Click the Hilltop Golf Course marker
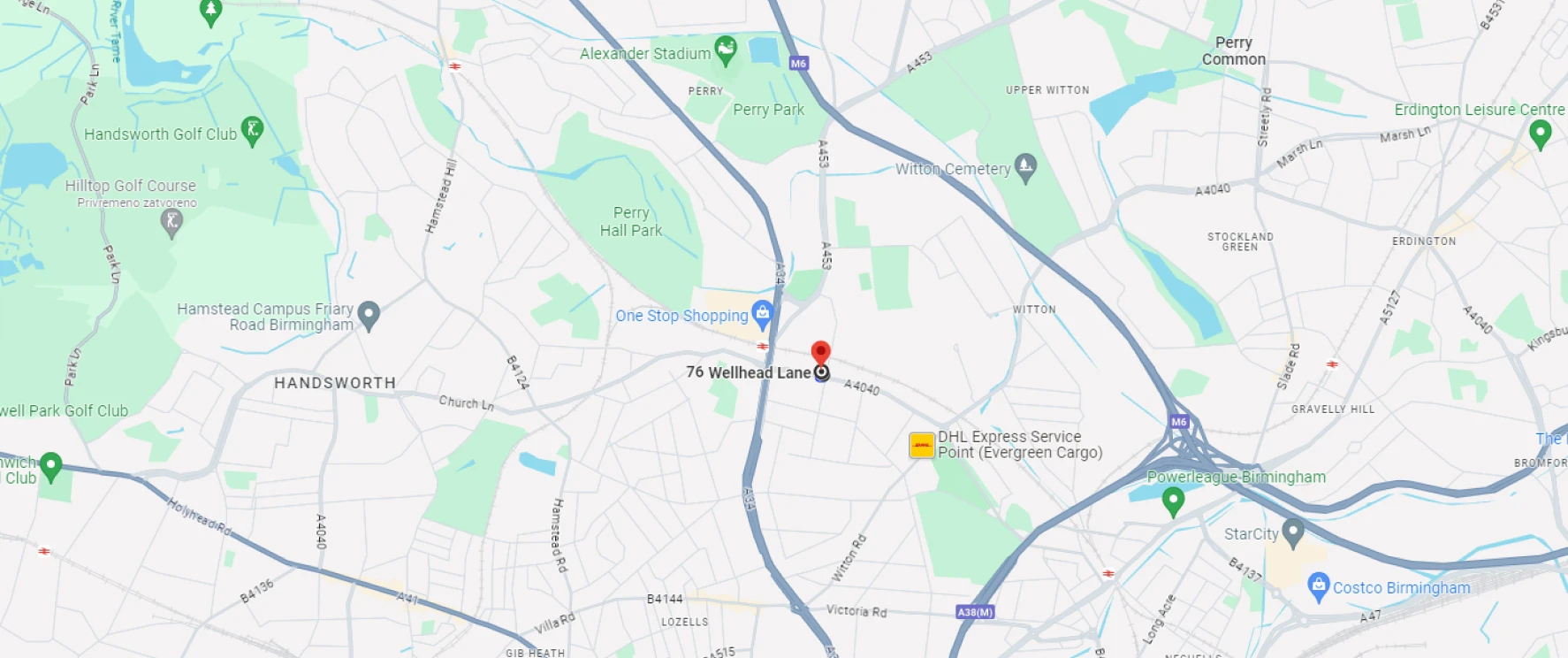The width and height of the screenshot is (1568, 658). [x=172, y=223]
